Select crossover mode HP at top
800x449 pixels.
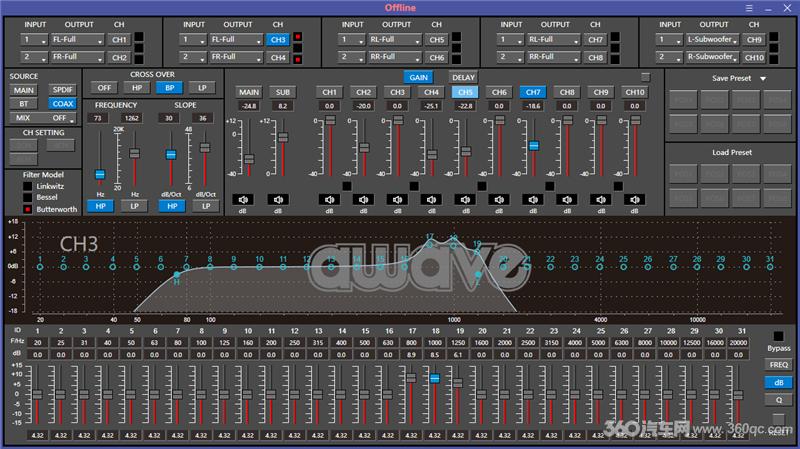[137, 88]
